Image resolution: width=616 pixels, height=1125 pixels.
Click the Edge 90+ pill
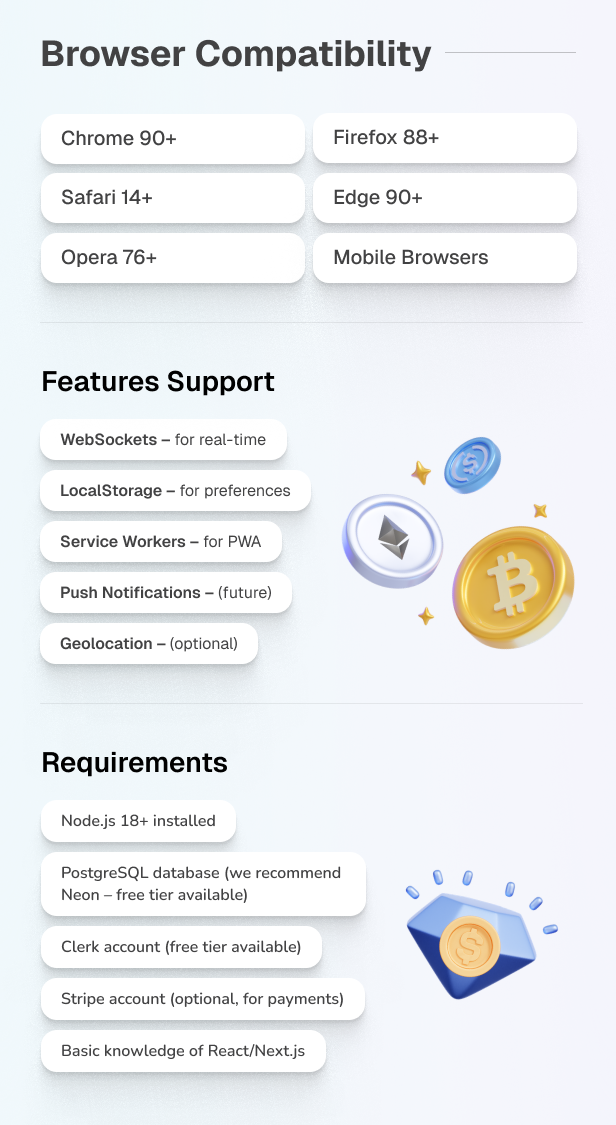(444, 198)
